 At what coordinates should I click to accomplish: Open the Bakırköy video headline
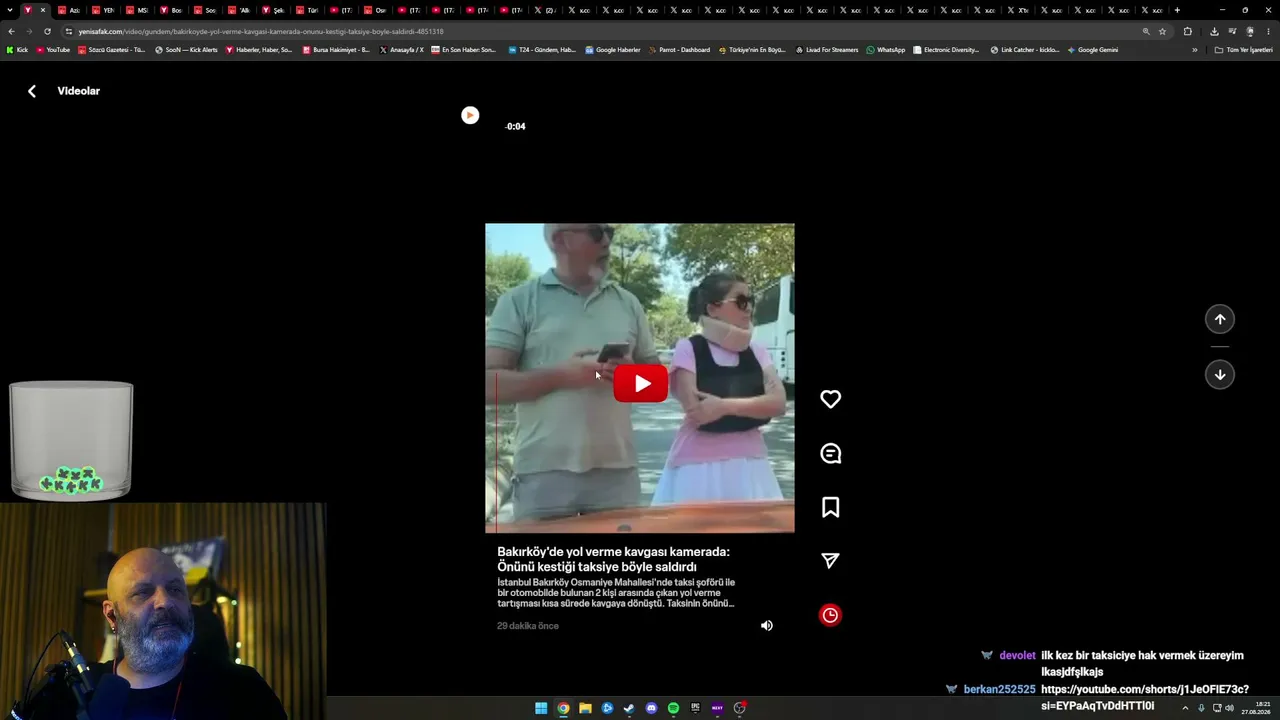613,559
